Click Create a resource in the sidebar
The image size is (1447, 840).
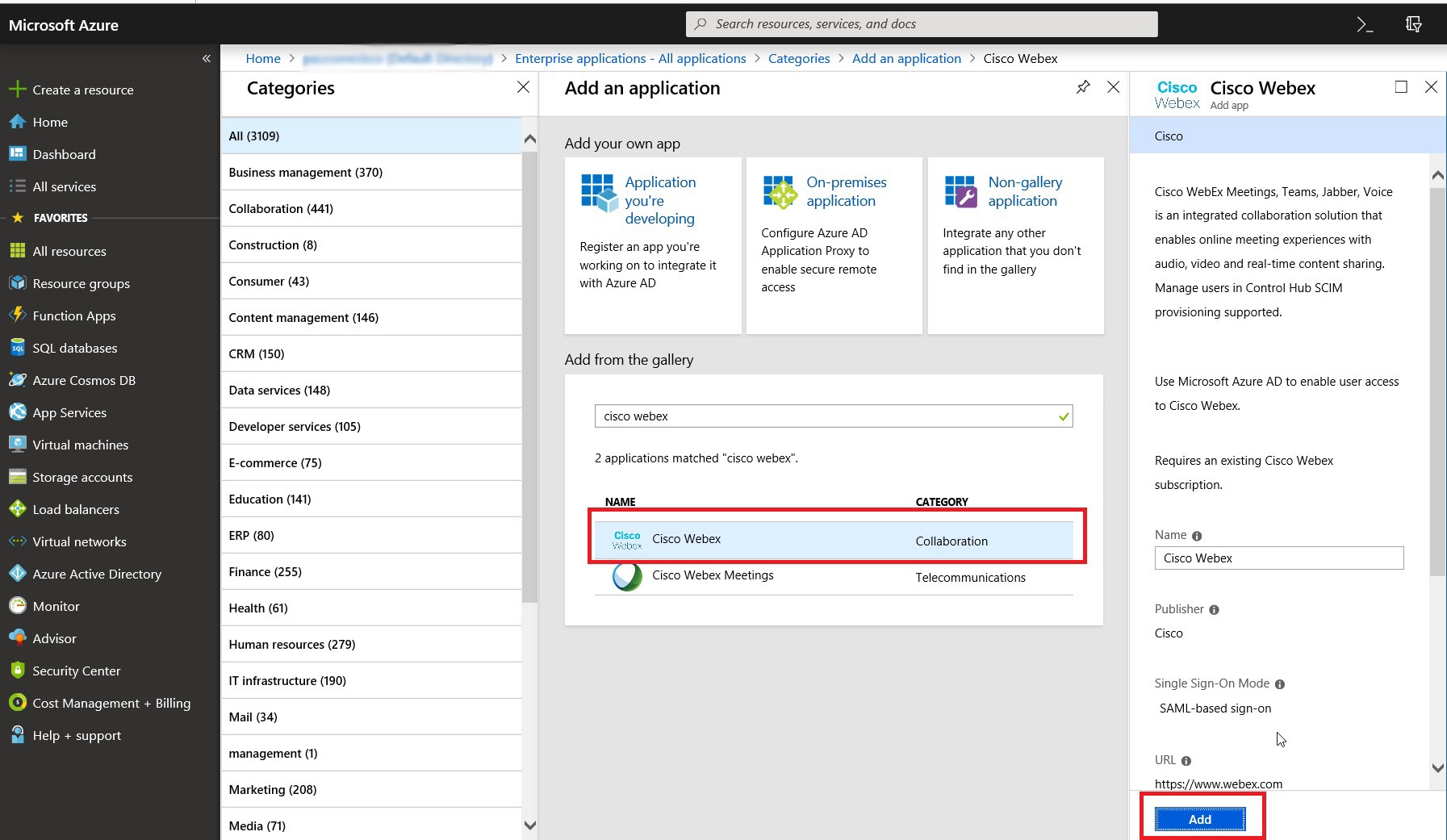[x=81, y=89]
